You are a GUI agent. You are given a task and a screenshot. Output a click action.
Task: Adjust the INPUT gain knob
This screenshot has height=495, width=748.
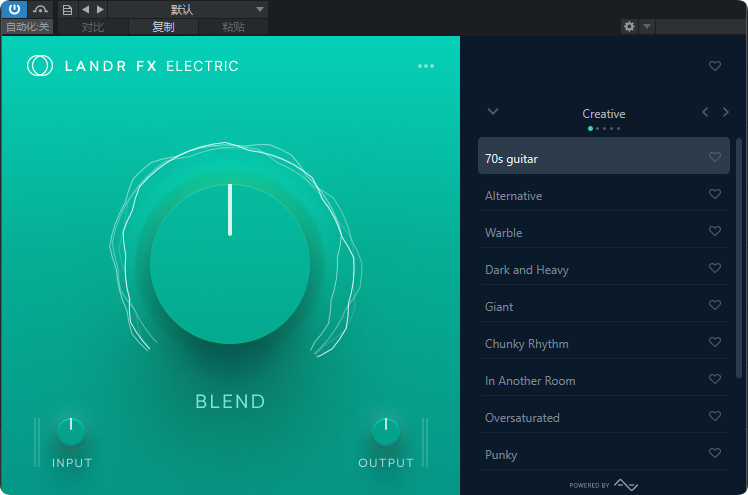71,432
